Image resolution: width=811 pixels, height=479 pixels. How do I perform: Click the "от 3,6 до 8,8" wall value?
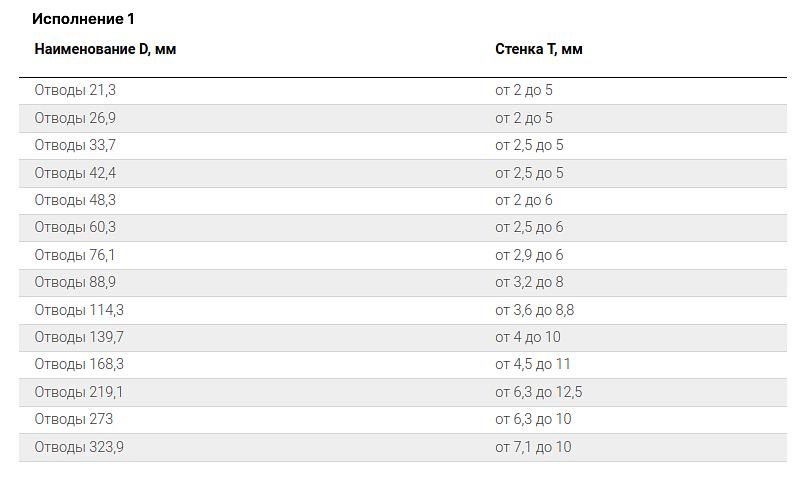tap(534, 310)
